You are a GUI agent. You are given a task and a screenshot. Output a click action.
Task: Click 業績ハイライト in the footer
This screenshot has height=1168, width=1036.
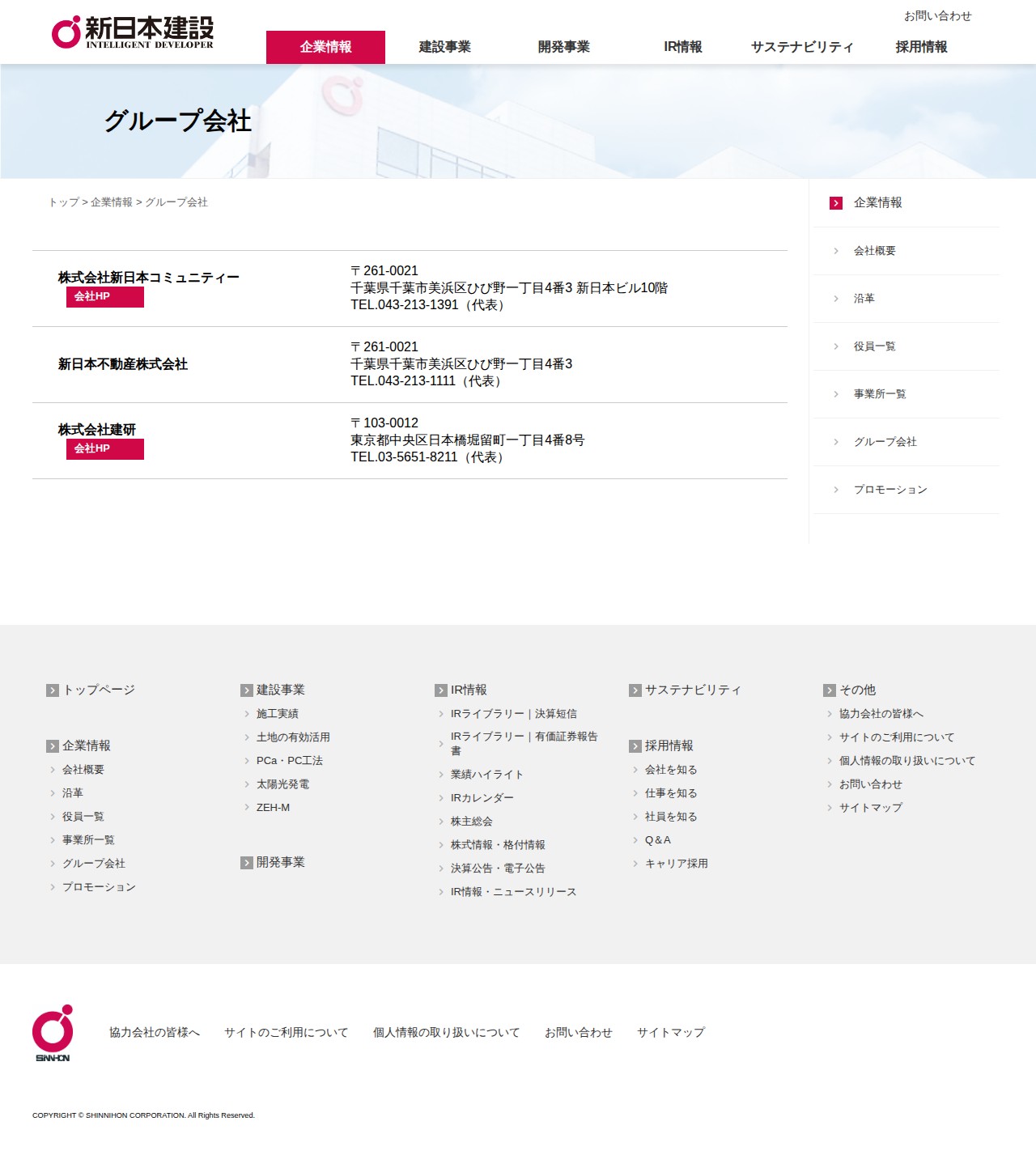point(487,775)
